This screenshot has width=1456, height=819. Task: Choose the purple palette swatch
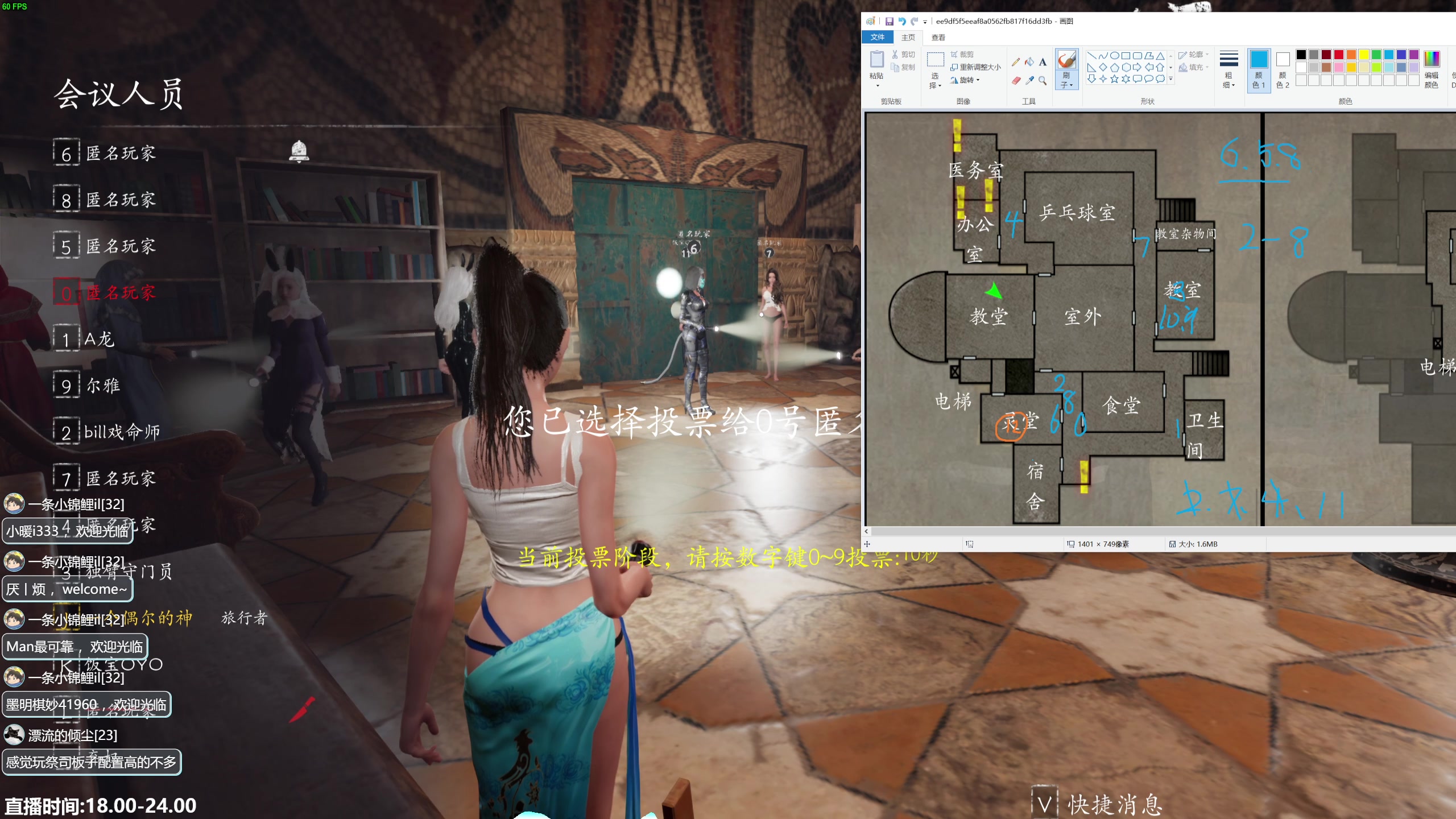pos(1413,55)
